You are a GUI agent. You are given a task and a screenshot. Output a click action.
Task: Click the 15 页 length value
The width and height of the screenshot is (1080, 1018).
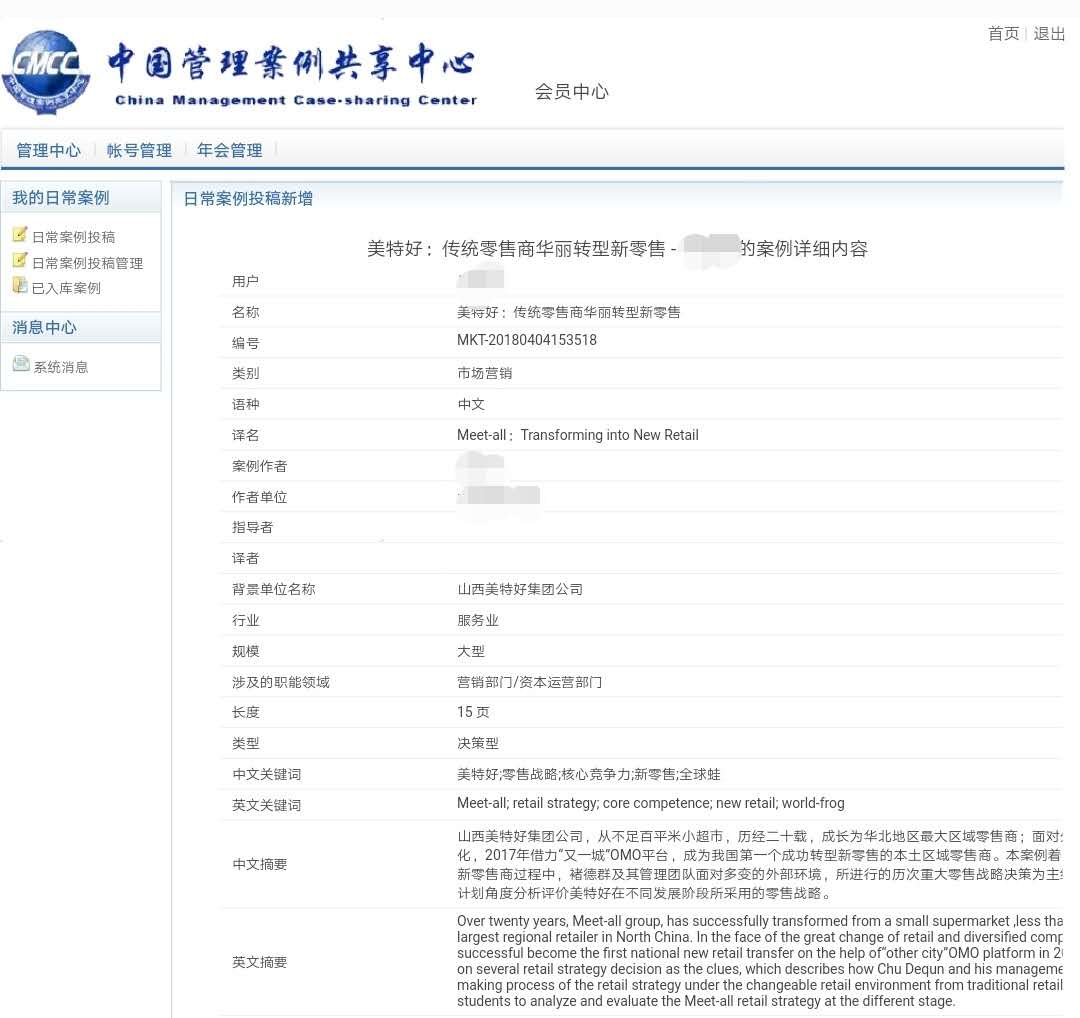pyautogui.click(x=473, y=712)
